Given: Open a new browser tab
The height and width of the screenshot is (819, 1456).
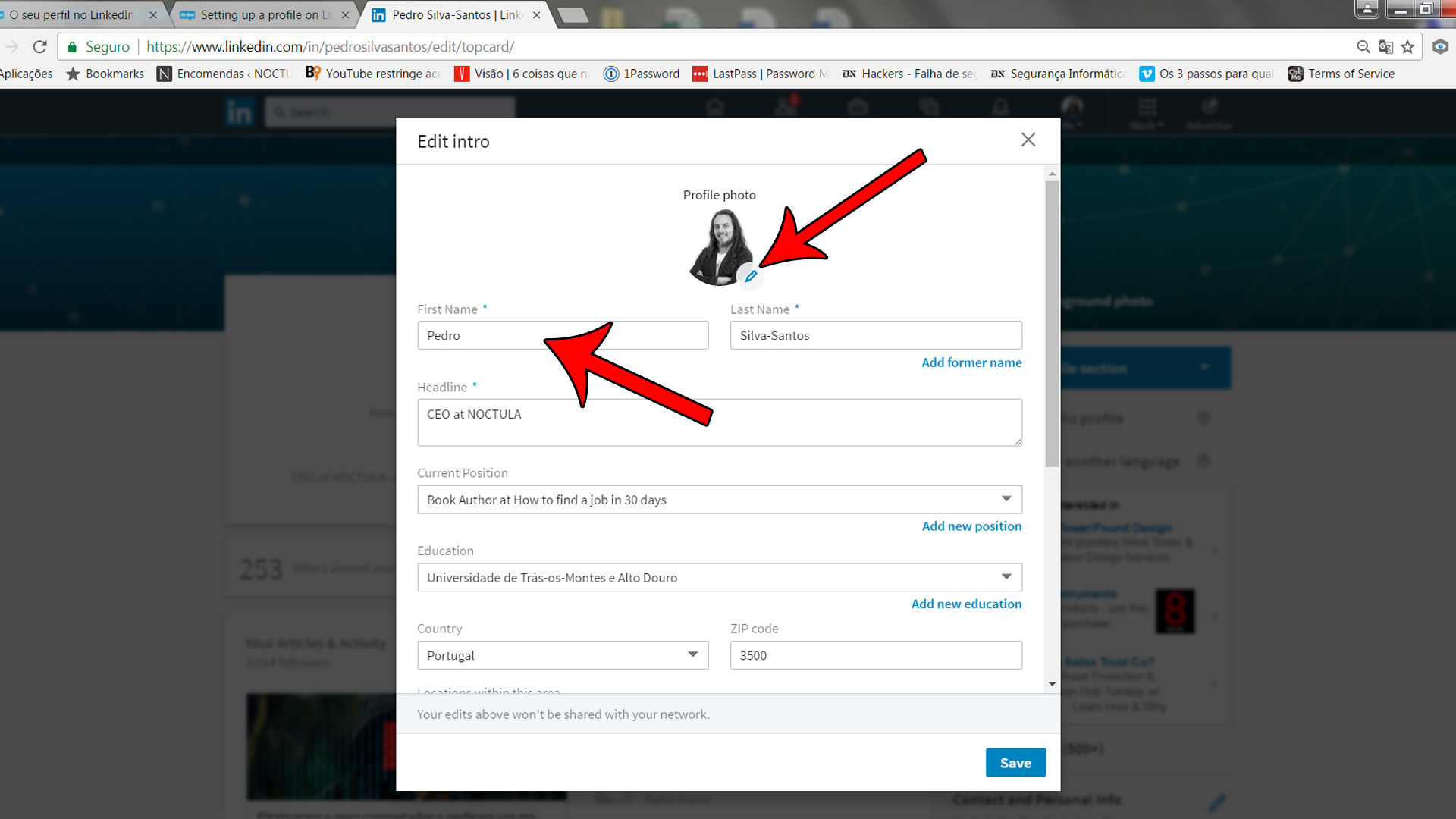Looking at the screenshot, I should pos(573,14).
